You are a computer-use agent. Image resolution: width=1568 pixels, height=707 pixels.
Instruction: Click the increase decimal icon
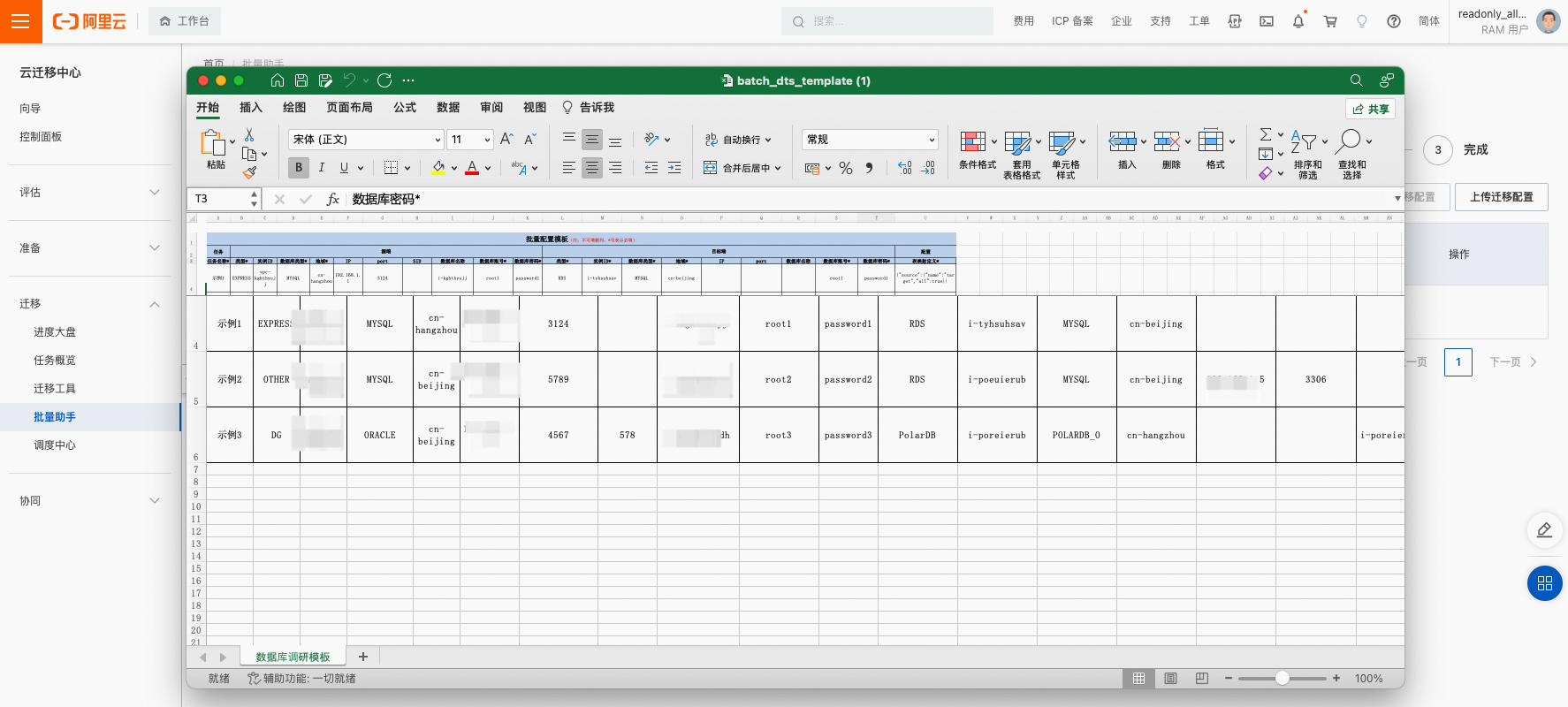(x=904, y=168)
